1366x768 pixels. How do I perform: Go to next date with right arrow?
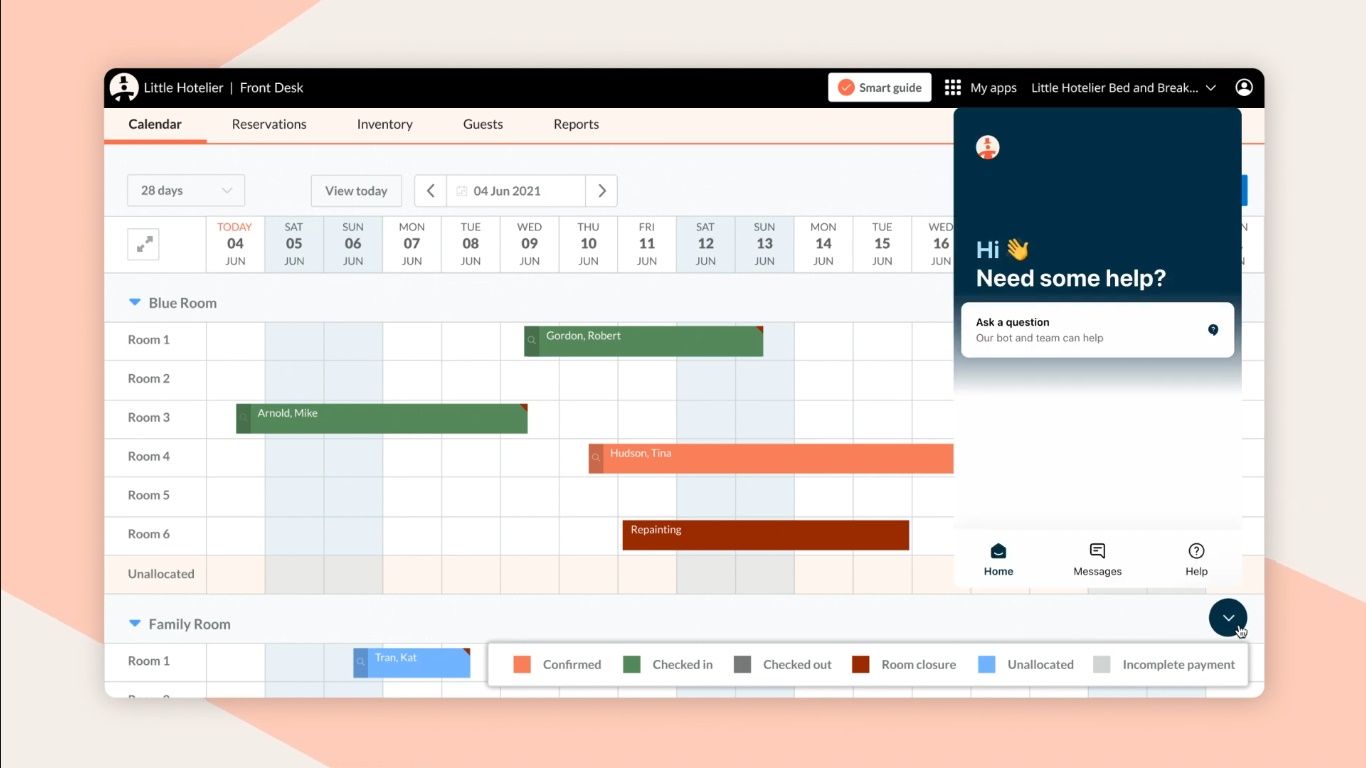pyautogui.click(x=601, y=191)
